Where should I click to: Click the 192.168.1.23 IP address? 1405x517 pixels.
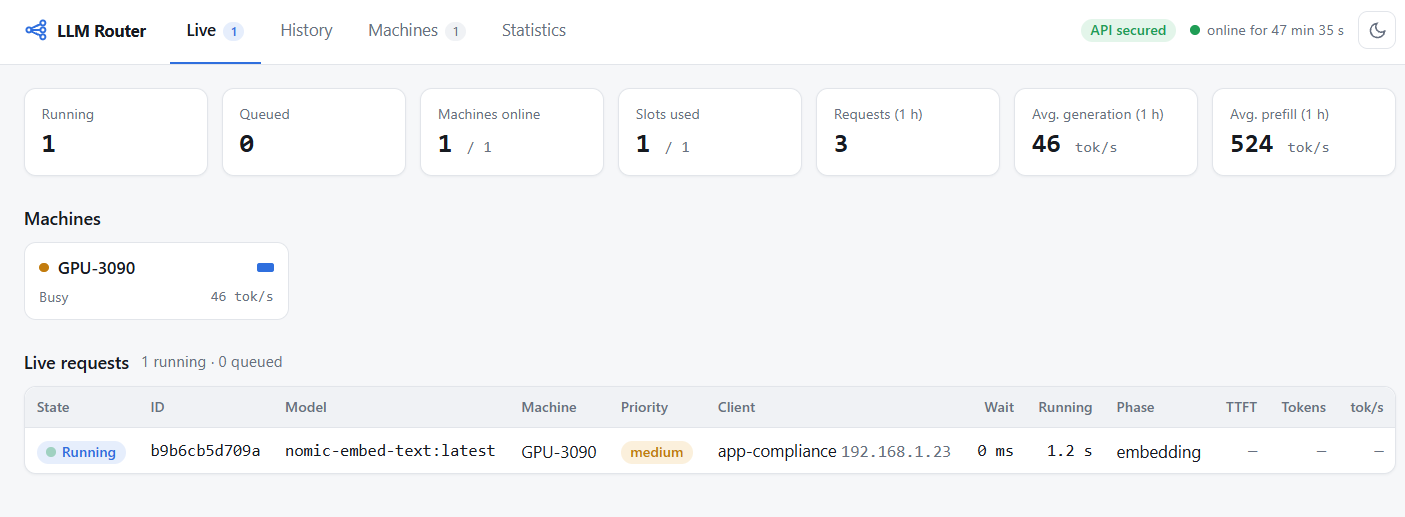(x=896, y=452)
